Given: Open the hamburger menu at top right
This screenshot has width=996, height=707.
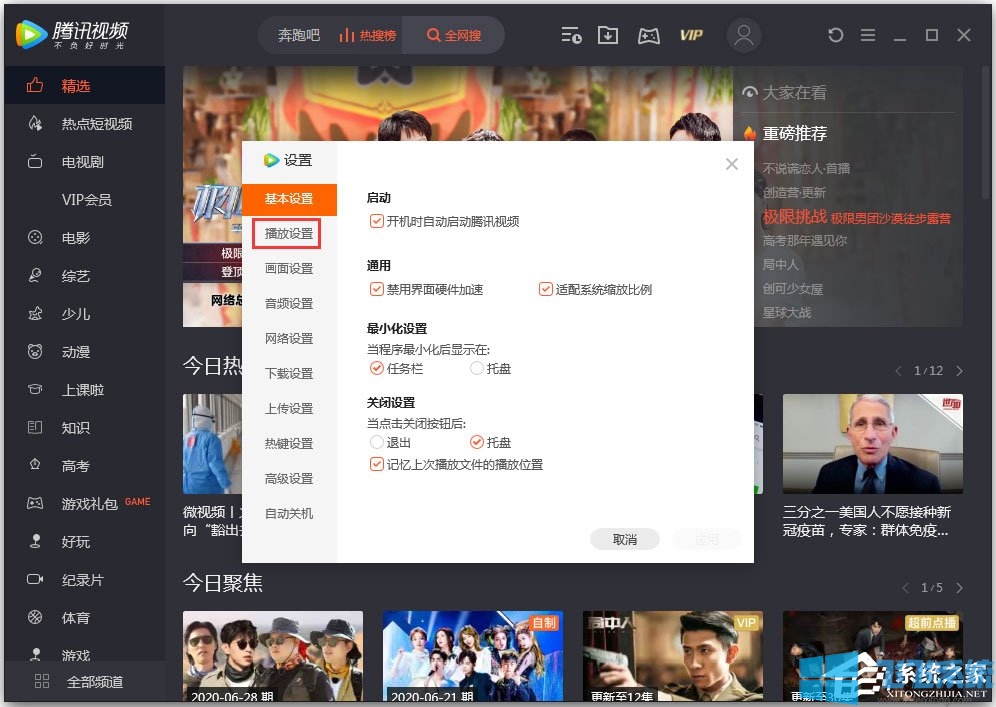Looking at the screenshot, I should pyautogui.click(x=866, y=35).
